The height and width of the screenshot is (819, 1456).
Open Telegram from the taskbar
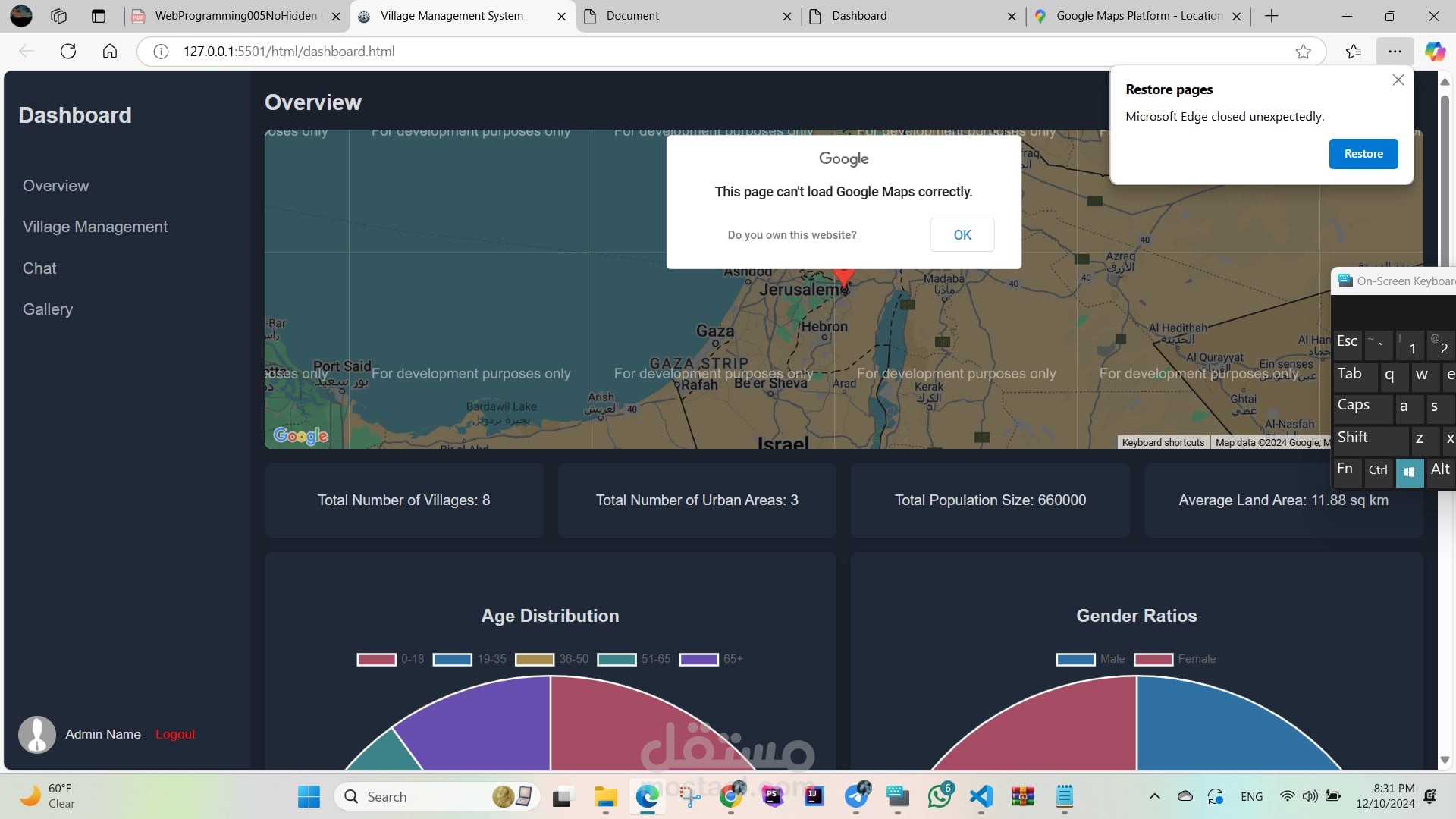point(857,796)
